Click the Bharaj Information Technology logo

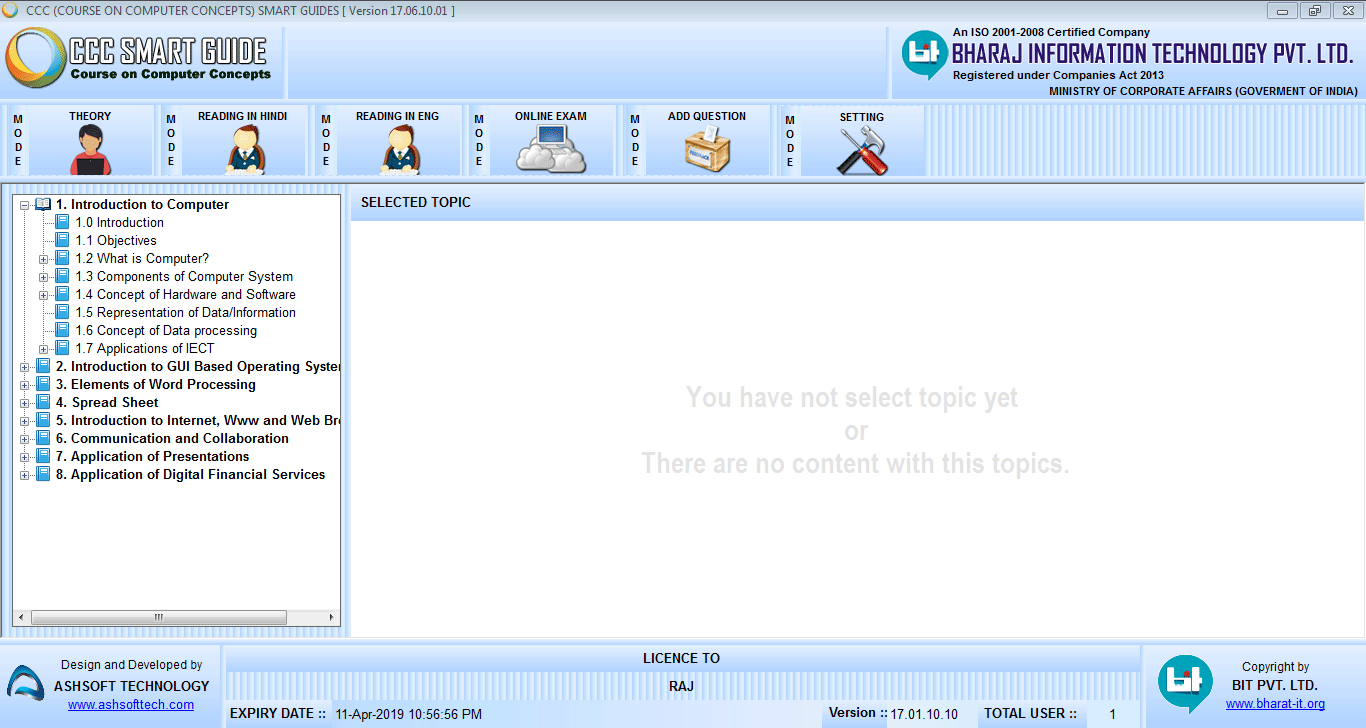(x=924, y=54)
